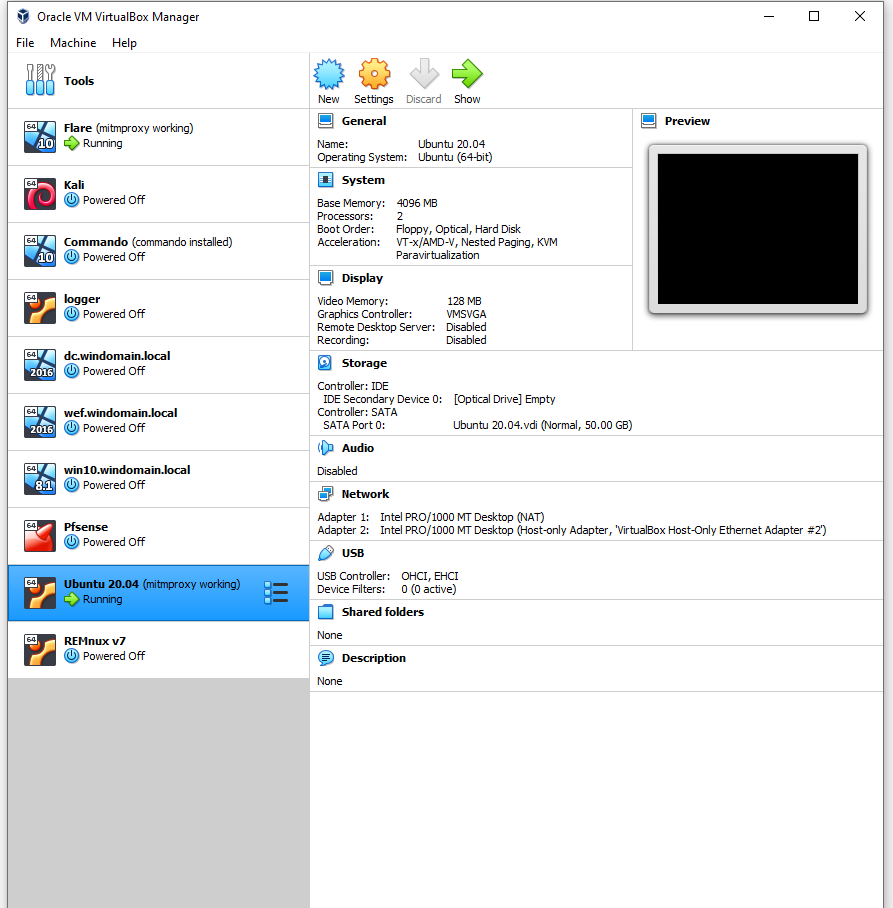Click the Audio section speaker icon

point(325,448)
